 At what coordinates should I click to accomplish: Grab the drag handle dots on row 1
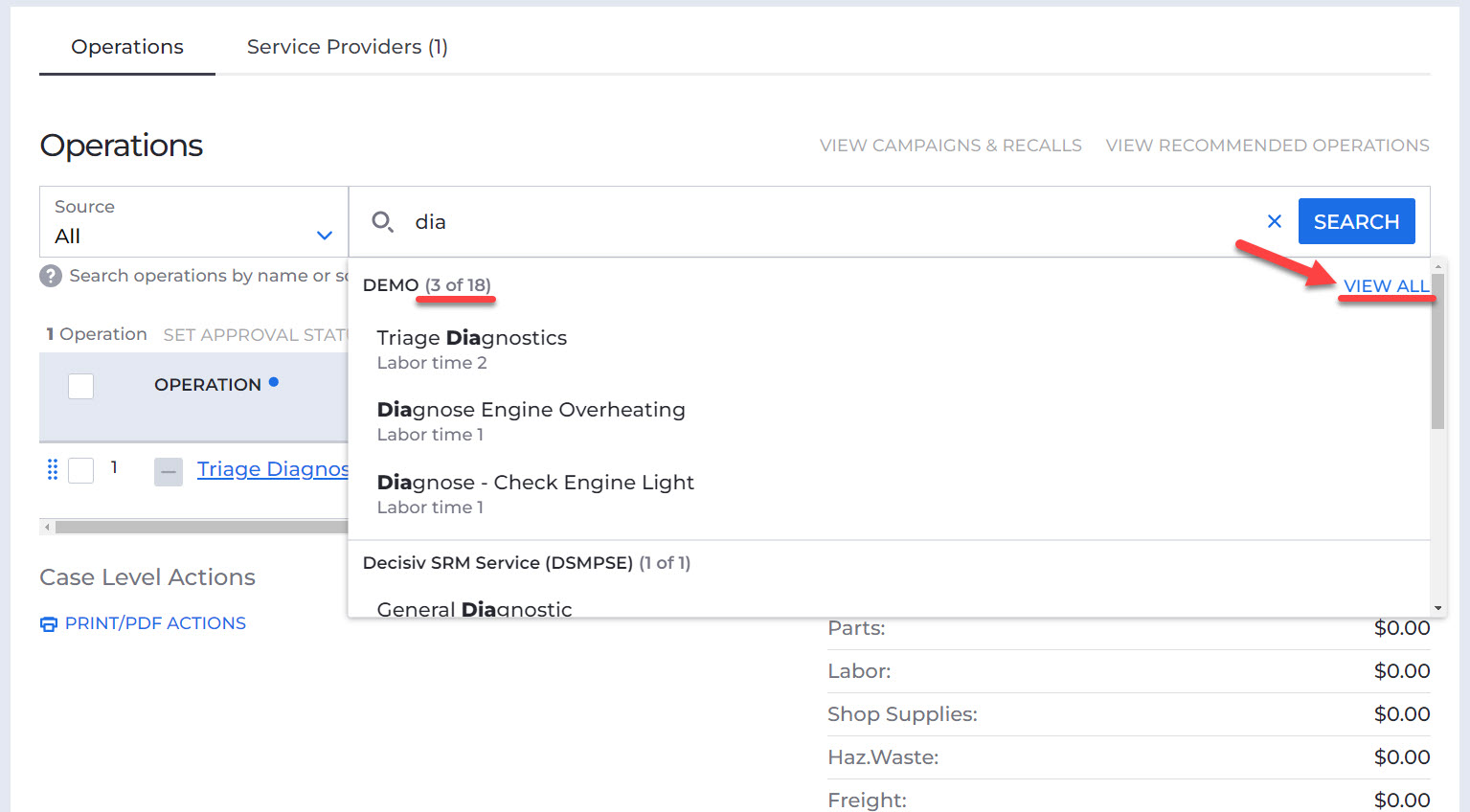53,469
